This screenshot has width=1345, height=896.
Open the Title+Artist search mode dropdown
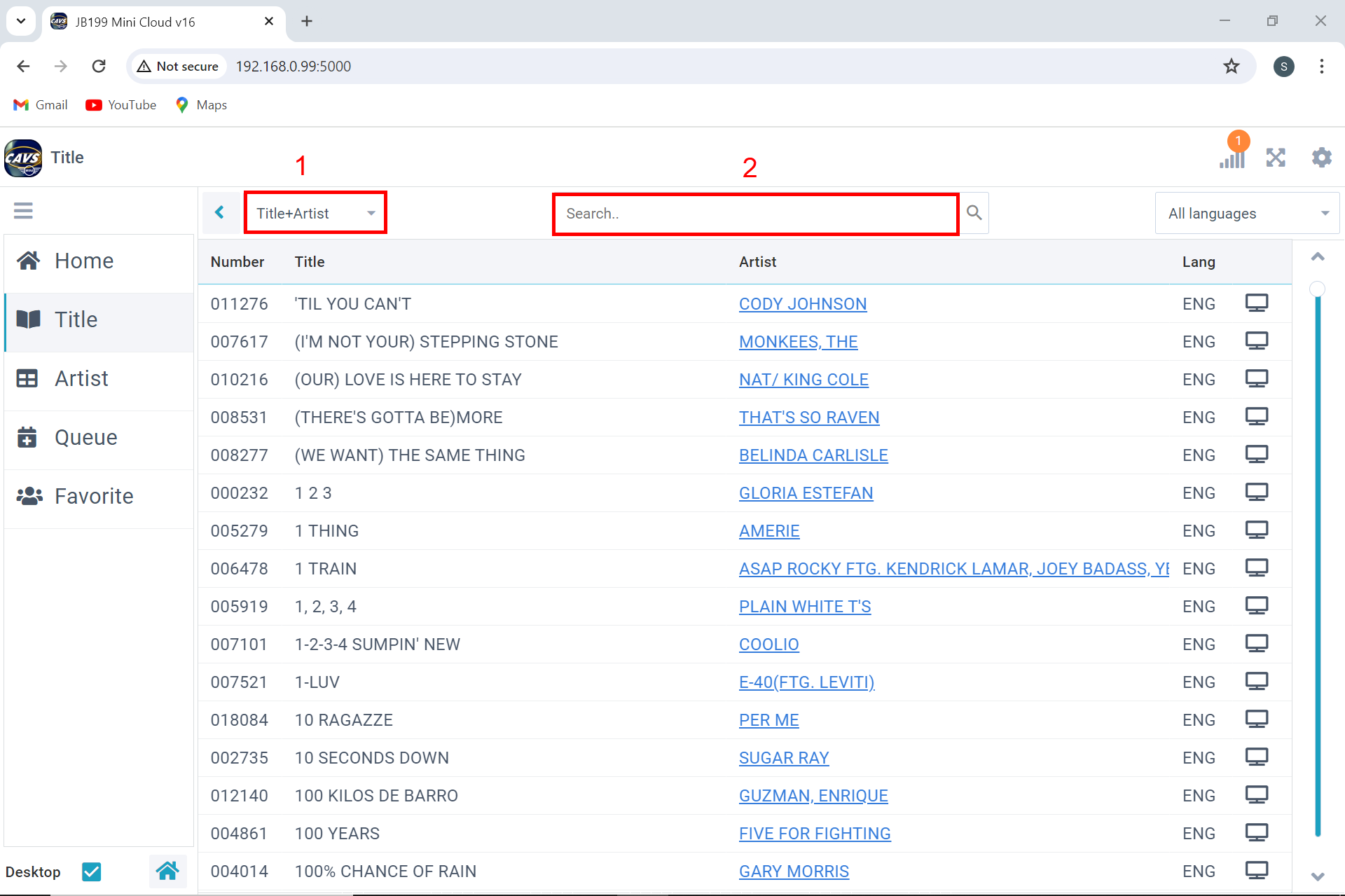pyautogui.click(x=315, y=213)
